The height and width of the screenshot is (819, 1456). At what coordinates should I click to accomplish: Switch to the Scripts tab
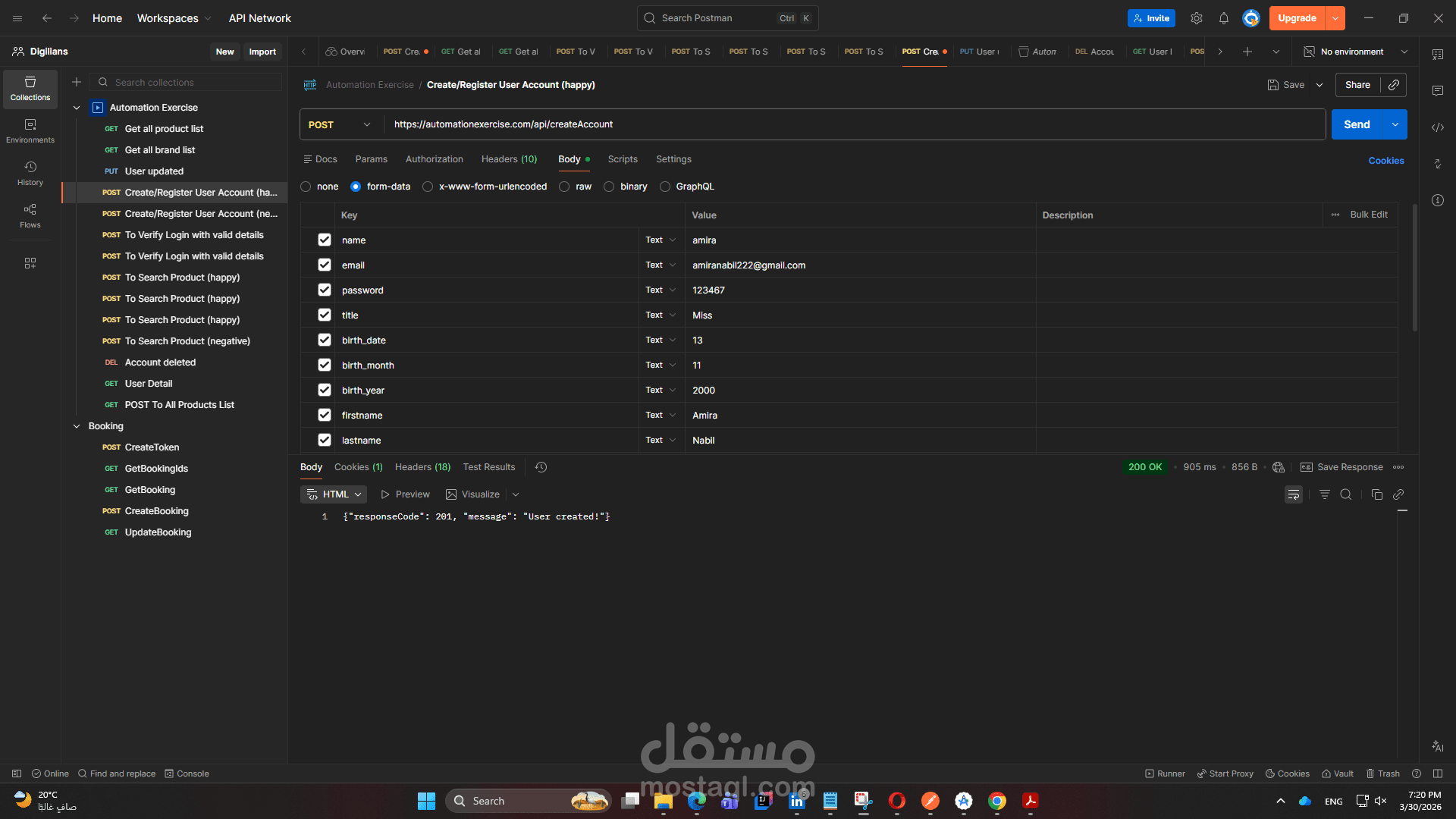(622, 159)
